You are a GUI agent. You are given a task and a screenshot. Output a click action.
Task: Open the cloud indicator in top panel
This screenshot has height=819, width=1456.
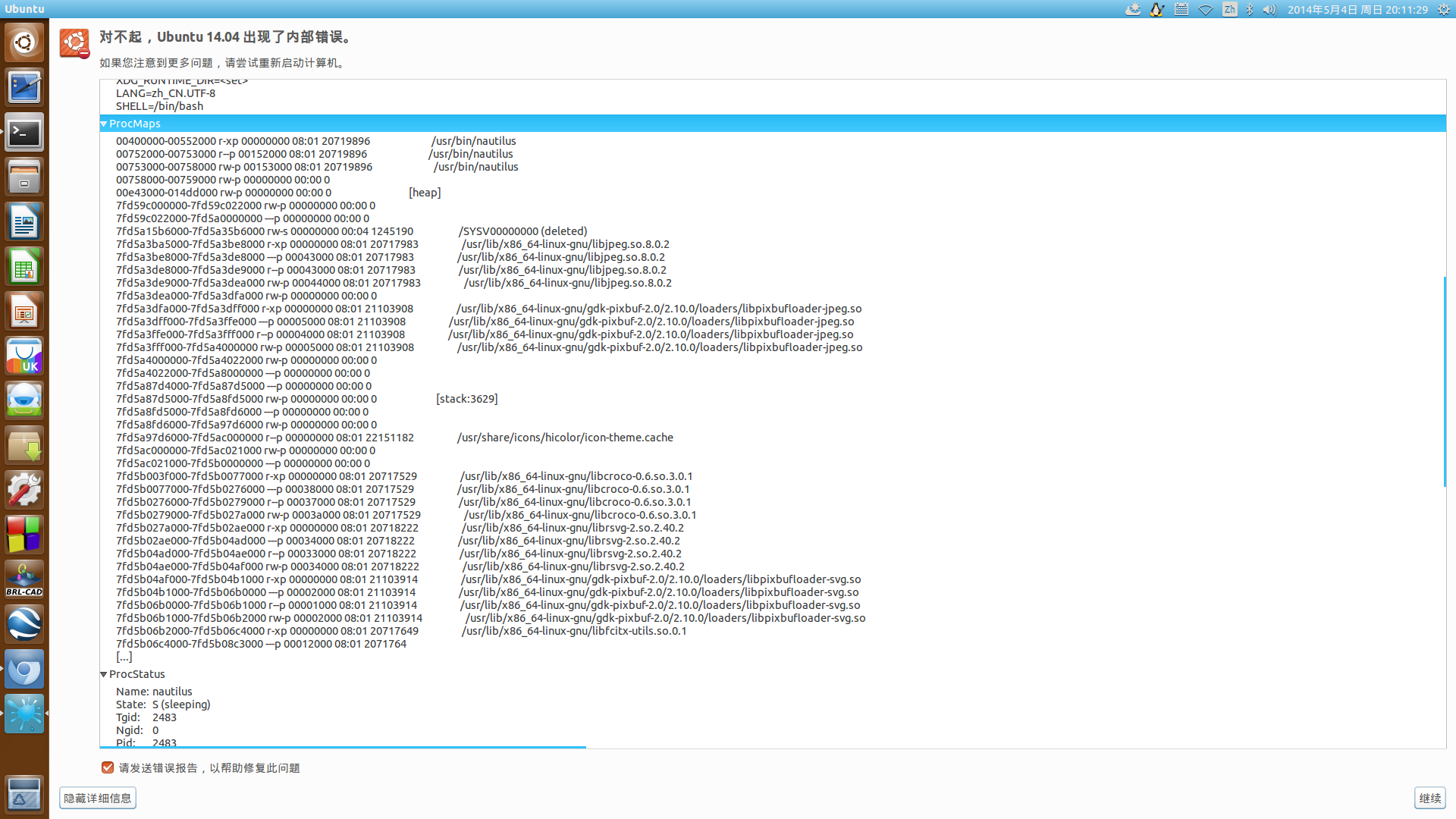pos(1133,9)
